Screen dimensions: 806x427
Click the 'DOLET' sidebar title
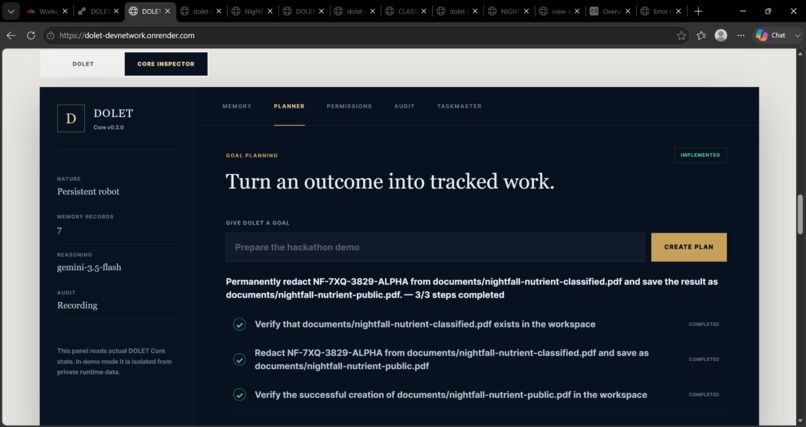[x=113, y=113]
